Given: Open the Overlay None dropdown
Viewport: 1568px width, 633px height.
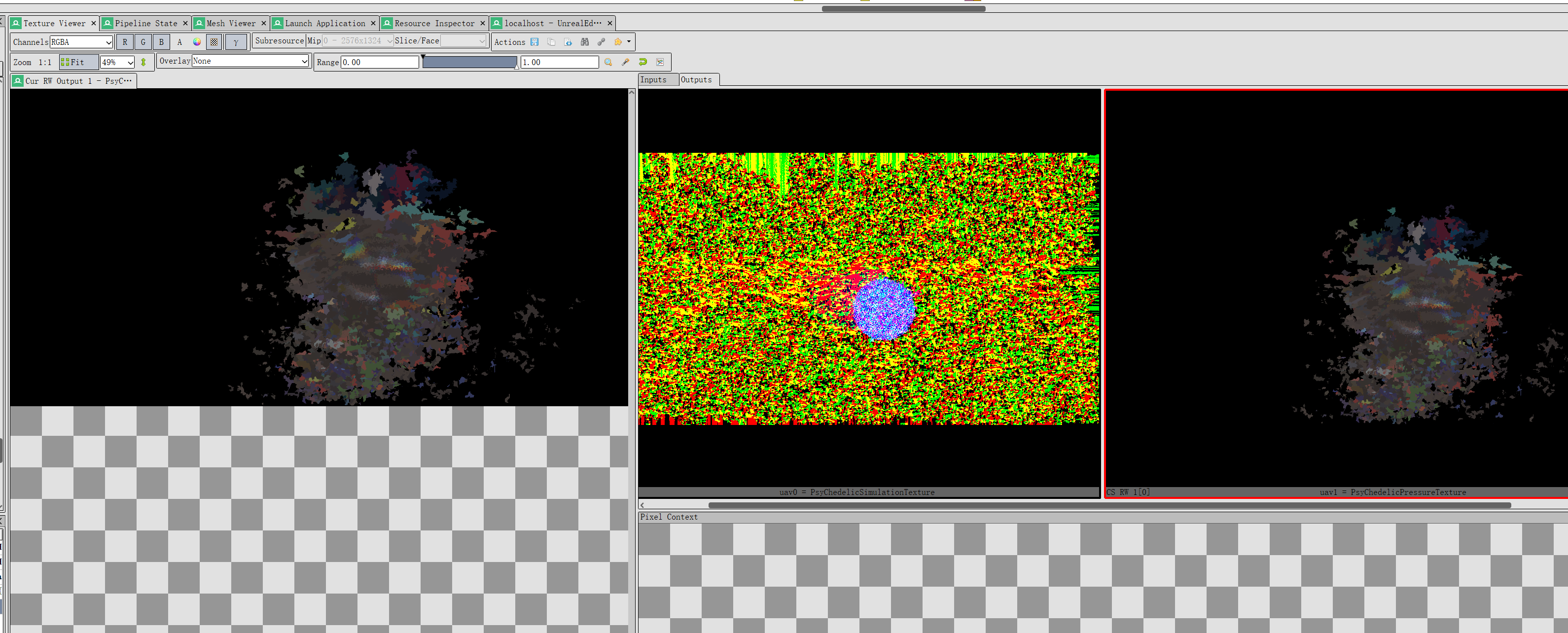Looking at the screenshot, I should click(x=250, y=61).
